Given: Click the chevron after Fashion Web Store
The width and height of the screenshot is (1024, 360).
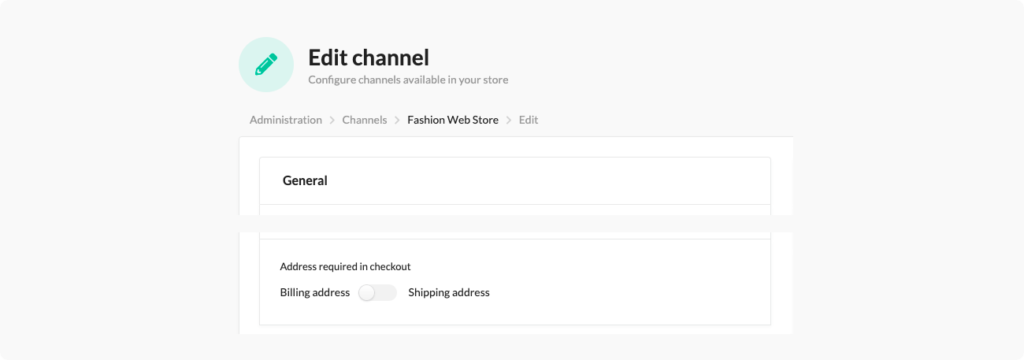Looking at the screenshot, I should point(509,120).
